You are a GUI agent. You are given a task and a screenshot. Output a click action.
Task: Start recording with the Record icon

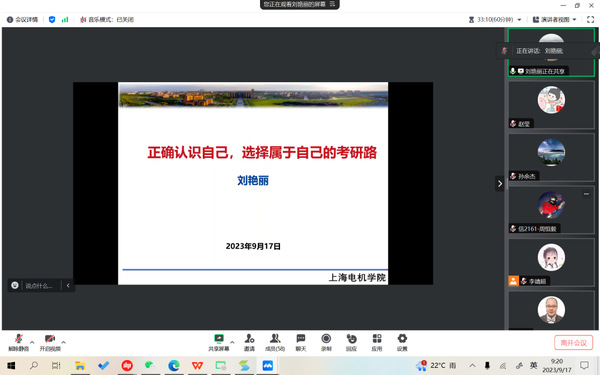[326, 342]
